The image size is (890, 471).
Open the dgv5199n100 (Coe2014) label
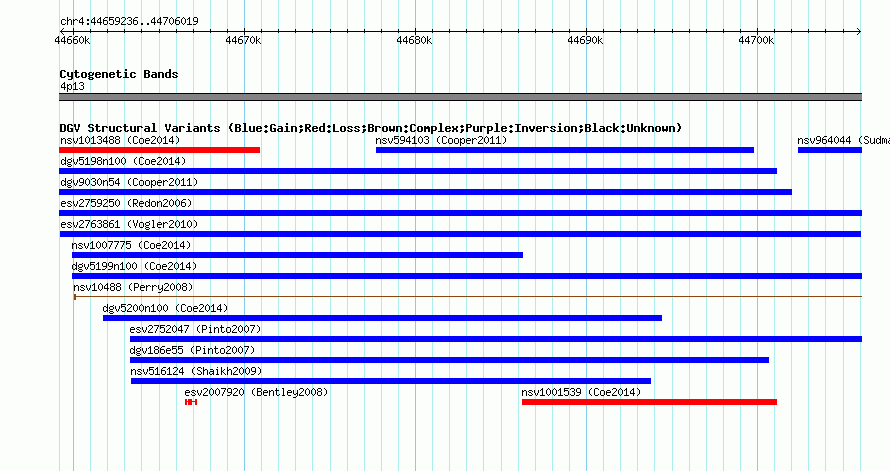click(135, 266)
